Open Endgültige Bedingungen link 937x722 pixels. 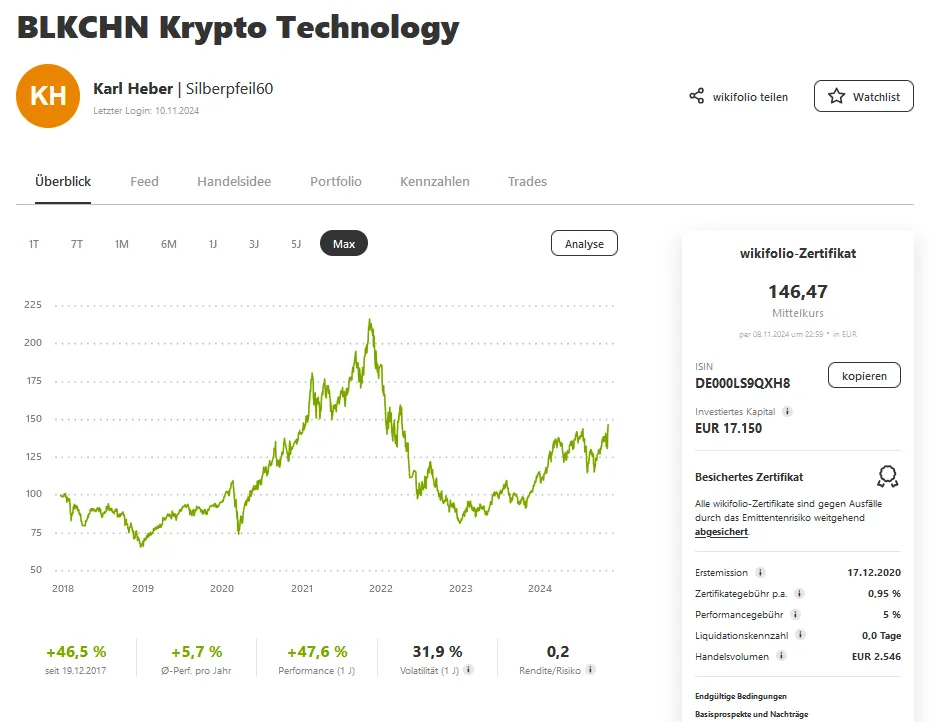coord(741,696)
